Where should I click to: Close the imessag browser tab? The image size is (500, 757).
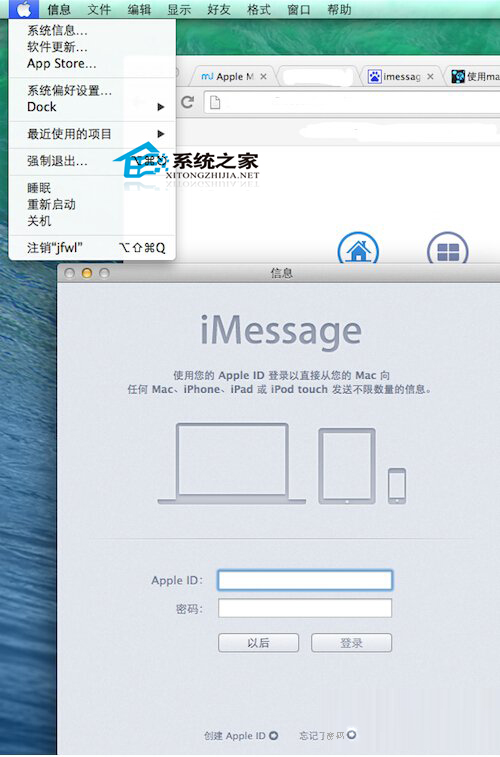point(431,76)
